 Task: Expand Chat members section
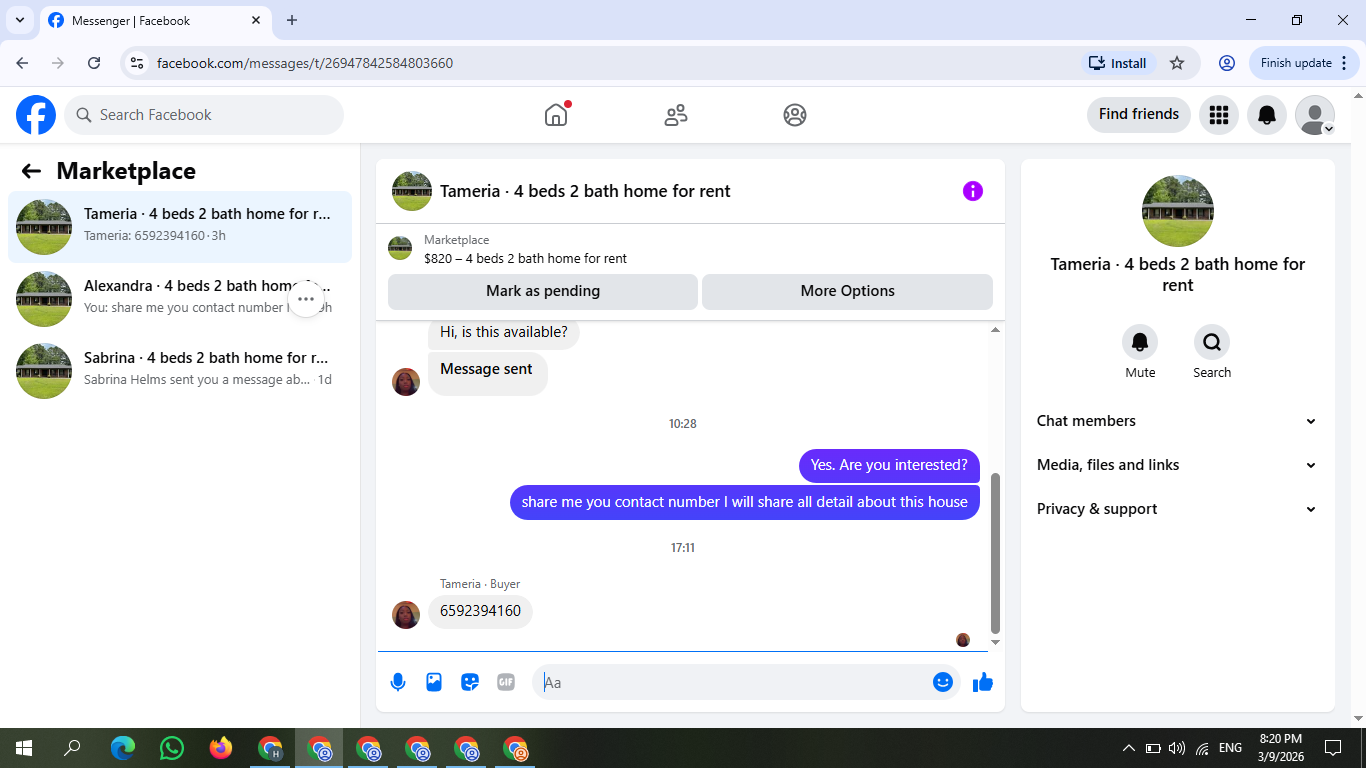(1177, 421)
